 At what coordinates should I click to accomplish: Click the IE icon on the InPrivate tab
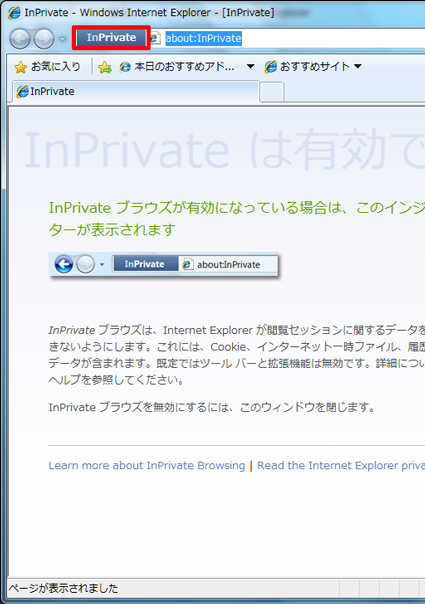pyautogui.click(x=22, y=91)
